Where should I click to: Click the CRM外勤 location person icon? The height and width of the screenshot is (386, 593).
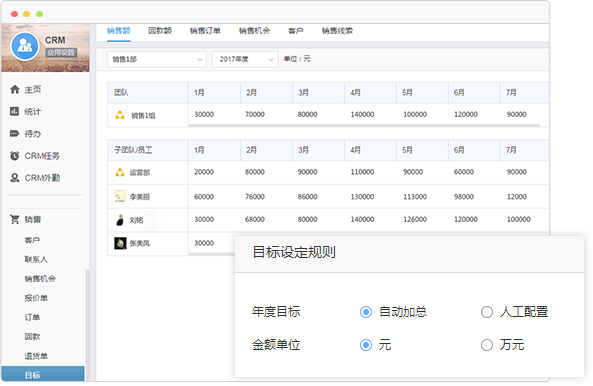(15, 178)
